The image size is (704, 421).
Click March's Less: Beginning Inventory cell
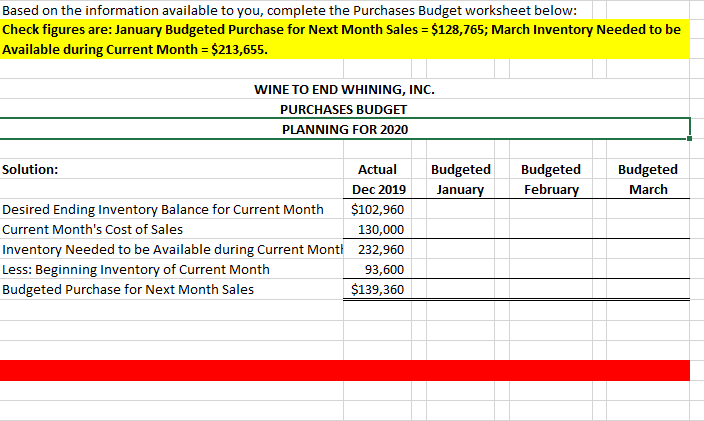[x=648, y=269]
